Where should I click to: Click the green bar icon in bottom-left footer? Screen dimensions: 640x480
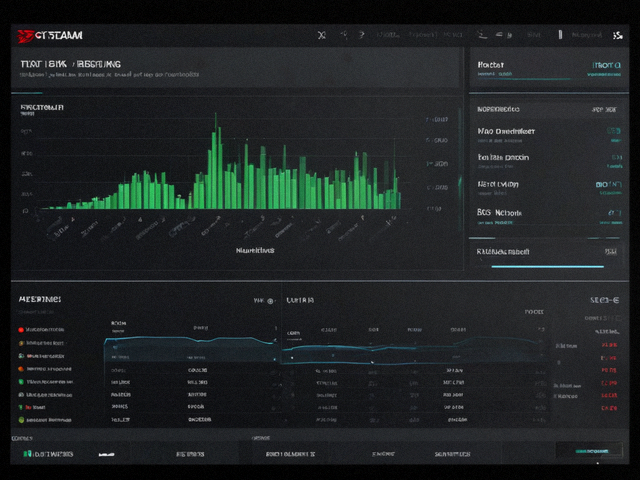27,454
